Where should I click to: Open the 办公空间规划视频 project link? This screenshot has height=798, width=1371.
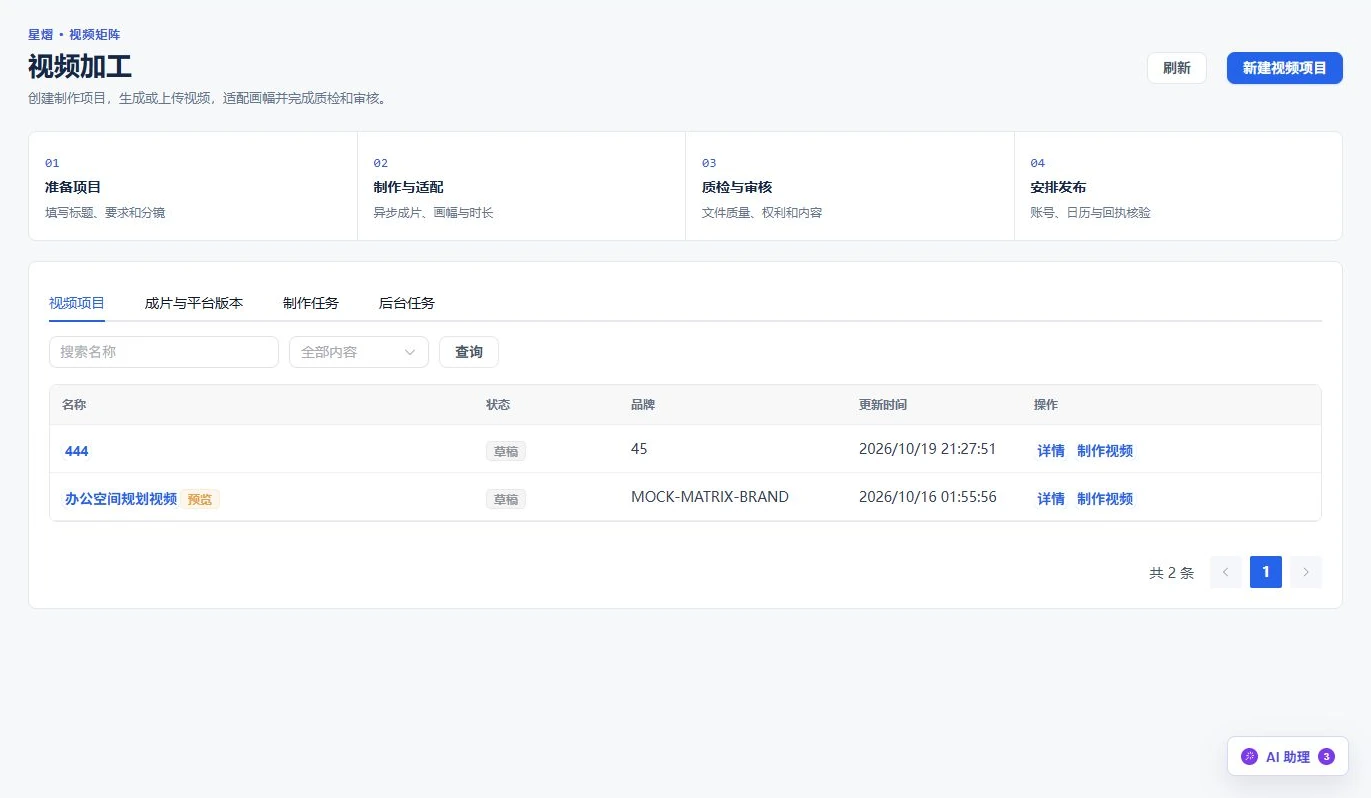(x=121, y=499)
